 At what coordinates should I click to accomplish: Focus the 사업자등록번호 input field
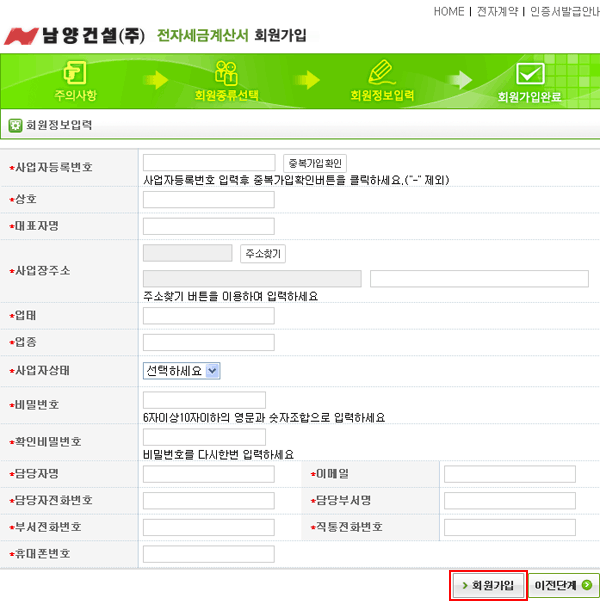pyautogui.click(x=209, y=163)
